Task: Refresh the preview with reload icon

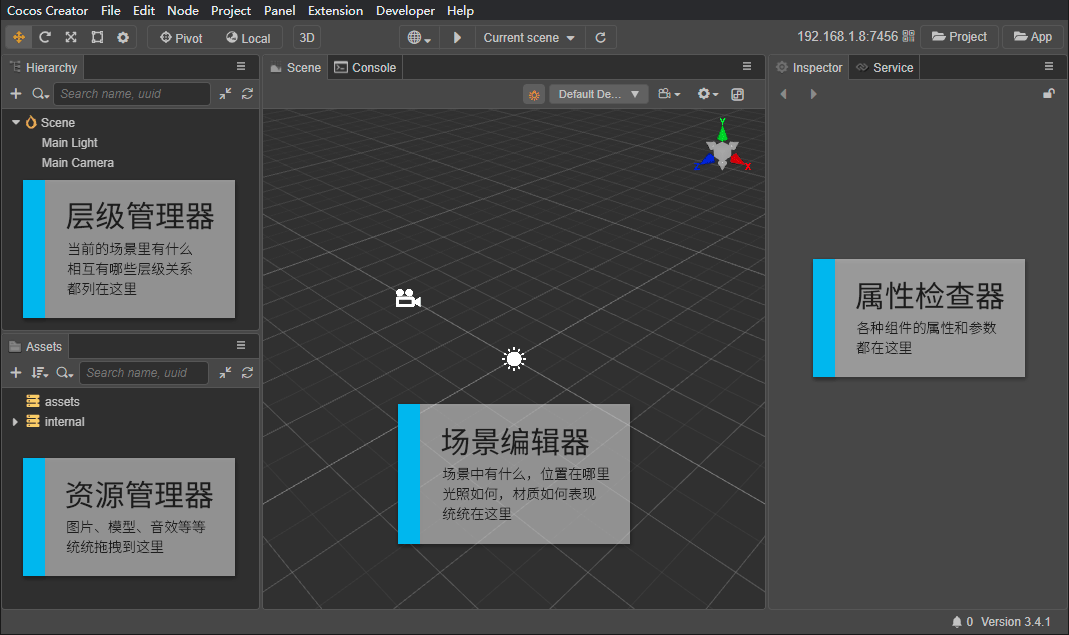Action: (x=601, y=38)
